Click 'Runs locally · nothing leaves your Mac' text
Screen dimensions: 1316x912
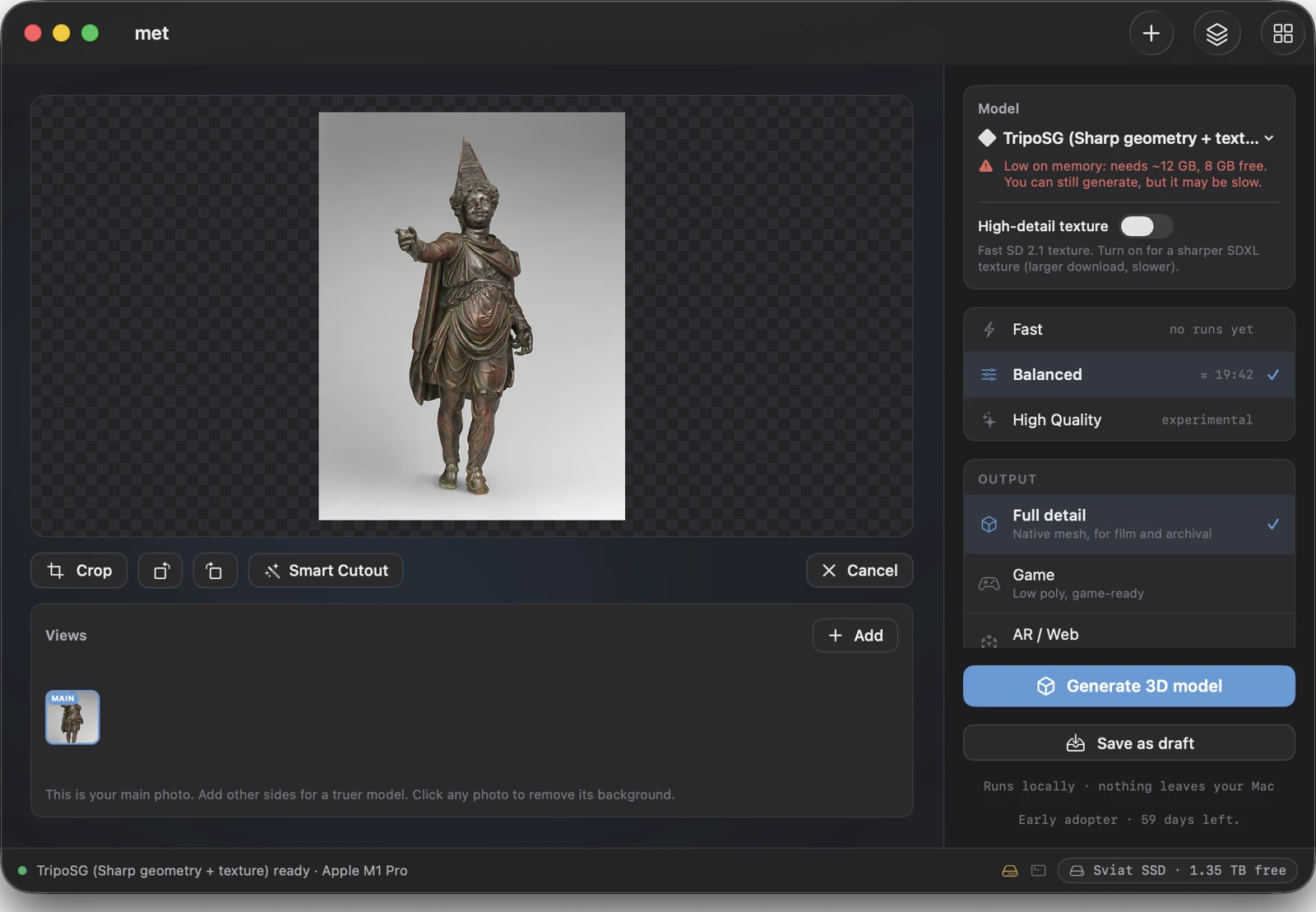pyautogui.click(x=1128, y=787)
